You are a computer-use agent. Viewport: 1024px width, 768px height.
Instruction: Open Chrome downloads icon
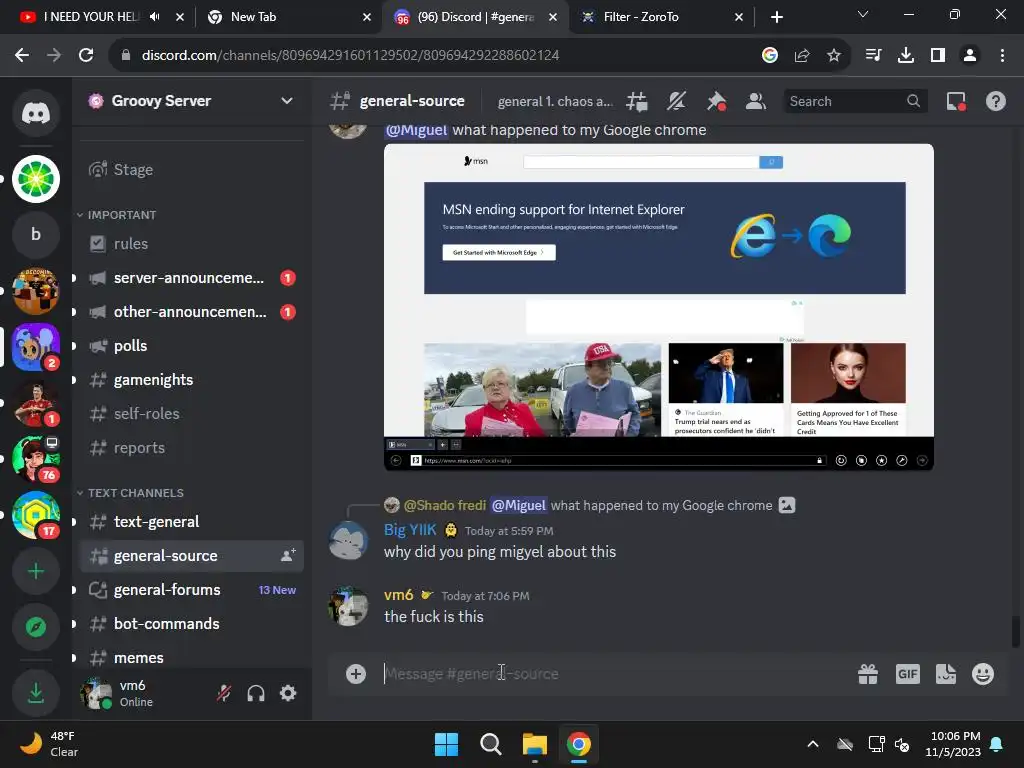tap(905, 56)
